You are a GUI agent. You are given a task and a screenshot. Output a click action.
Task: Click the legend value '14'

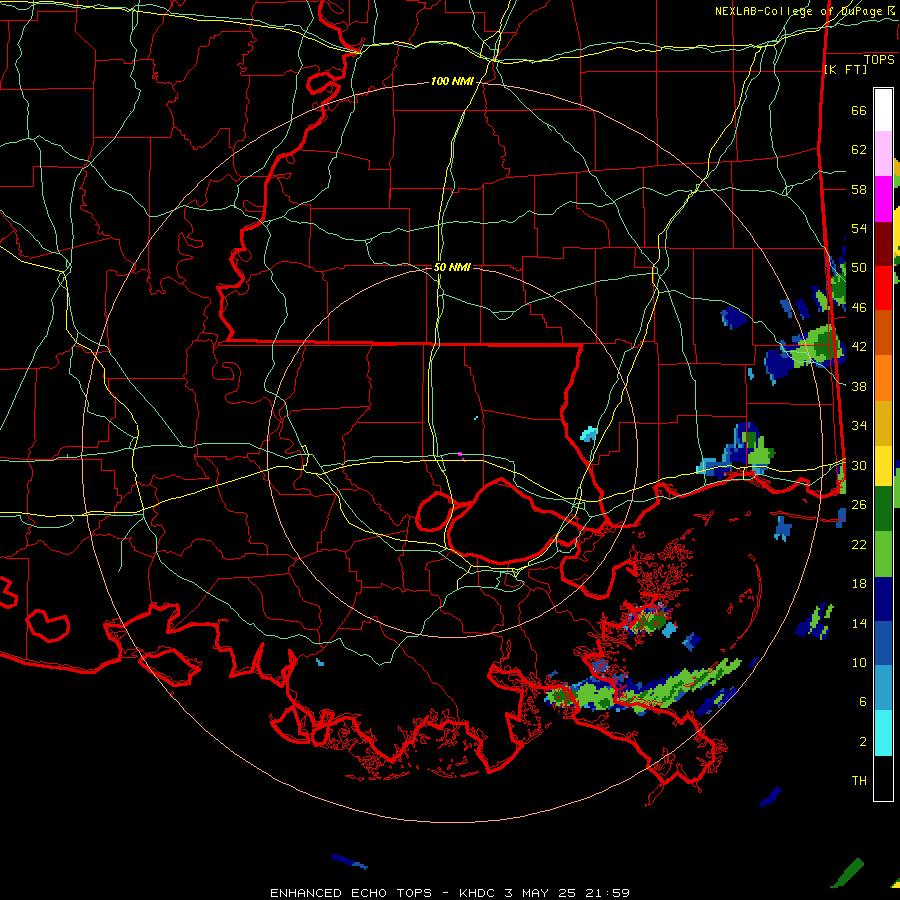tap(859, 623)
